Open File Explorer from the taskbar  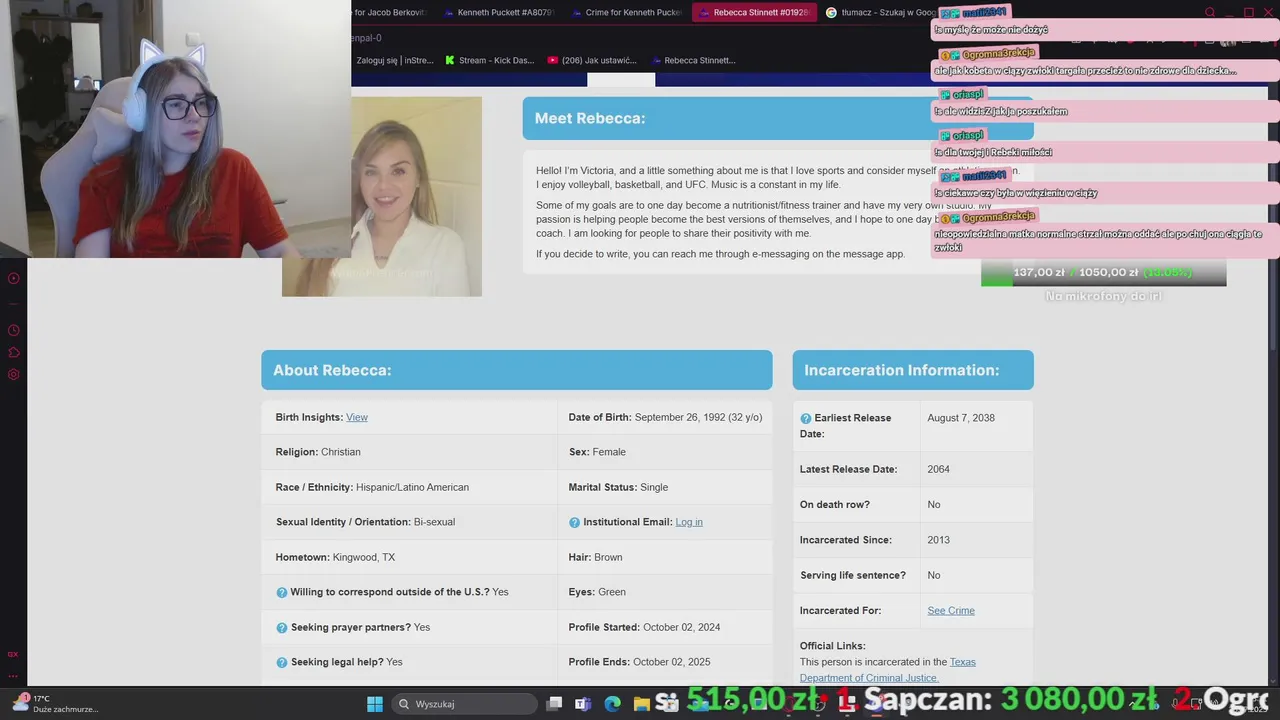point(641,704)
